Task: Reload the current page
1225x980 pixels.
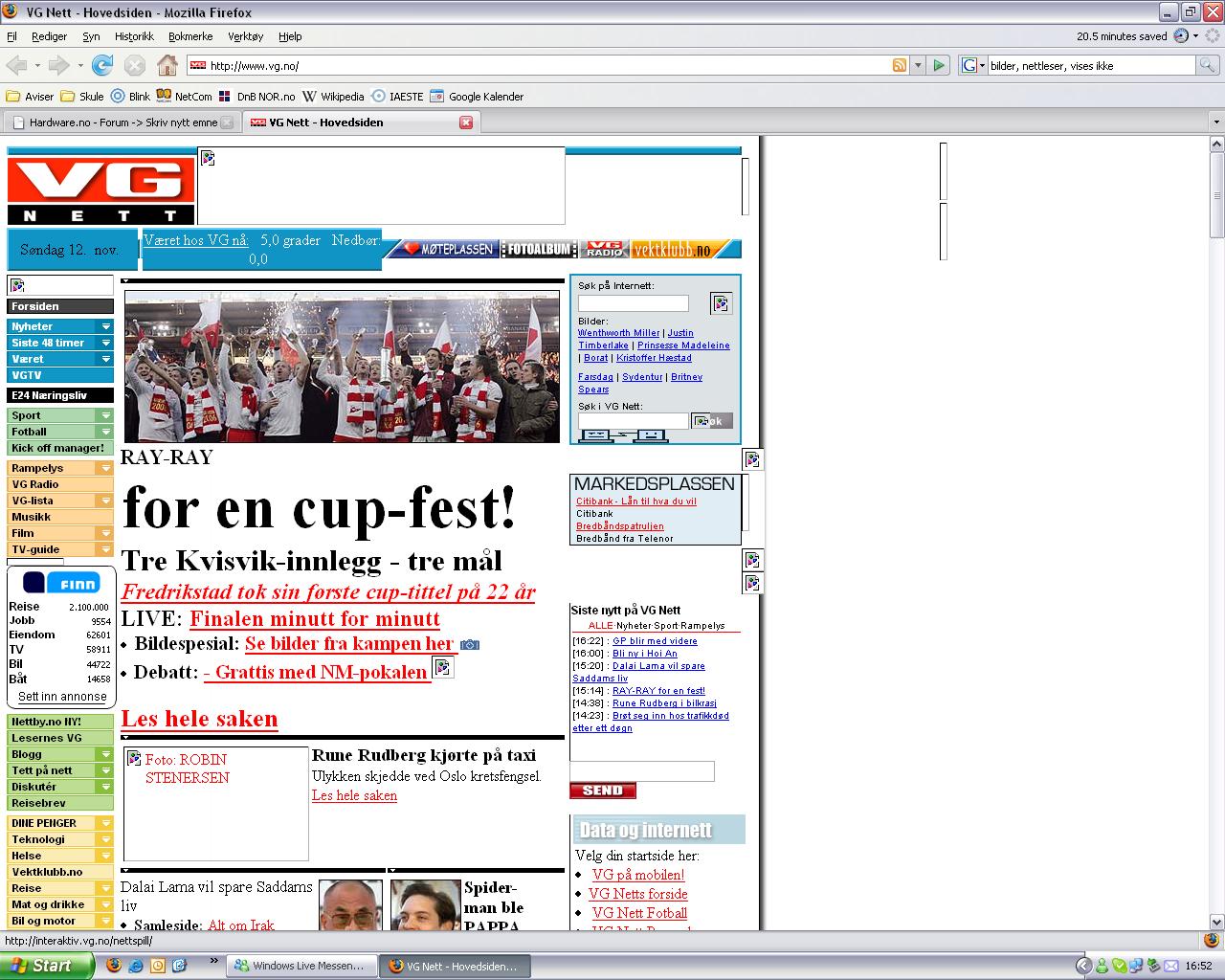Action: (x=102, y=65)
